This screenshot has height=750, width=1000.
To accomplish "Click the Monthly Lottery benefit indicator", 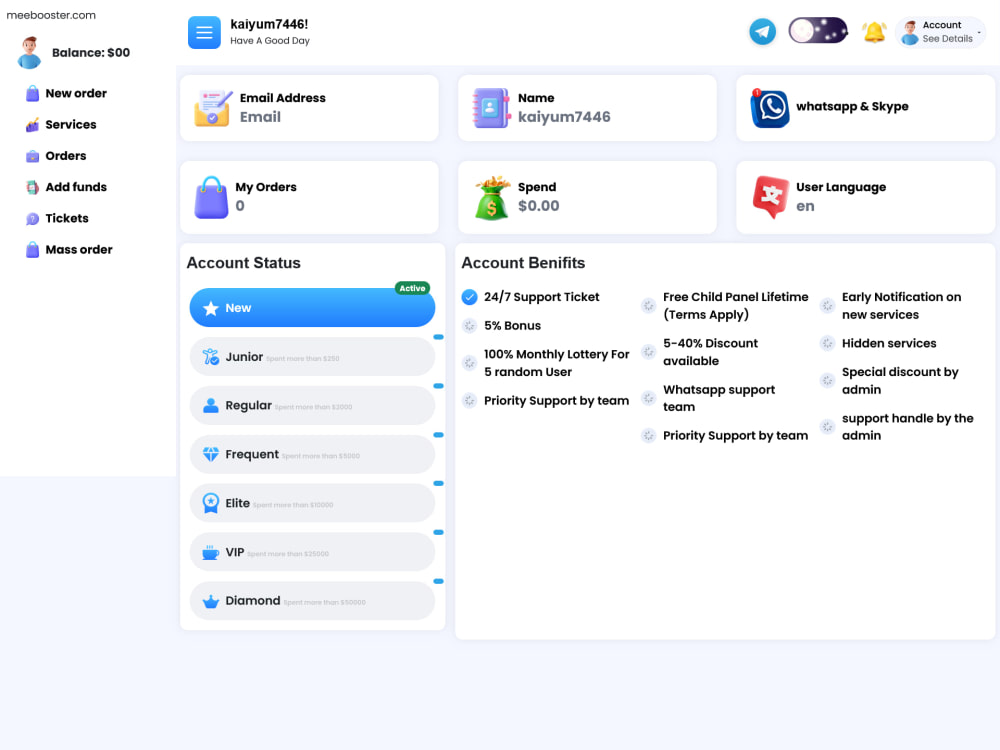I will (469, 363).
